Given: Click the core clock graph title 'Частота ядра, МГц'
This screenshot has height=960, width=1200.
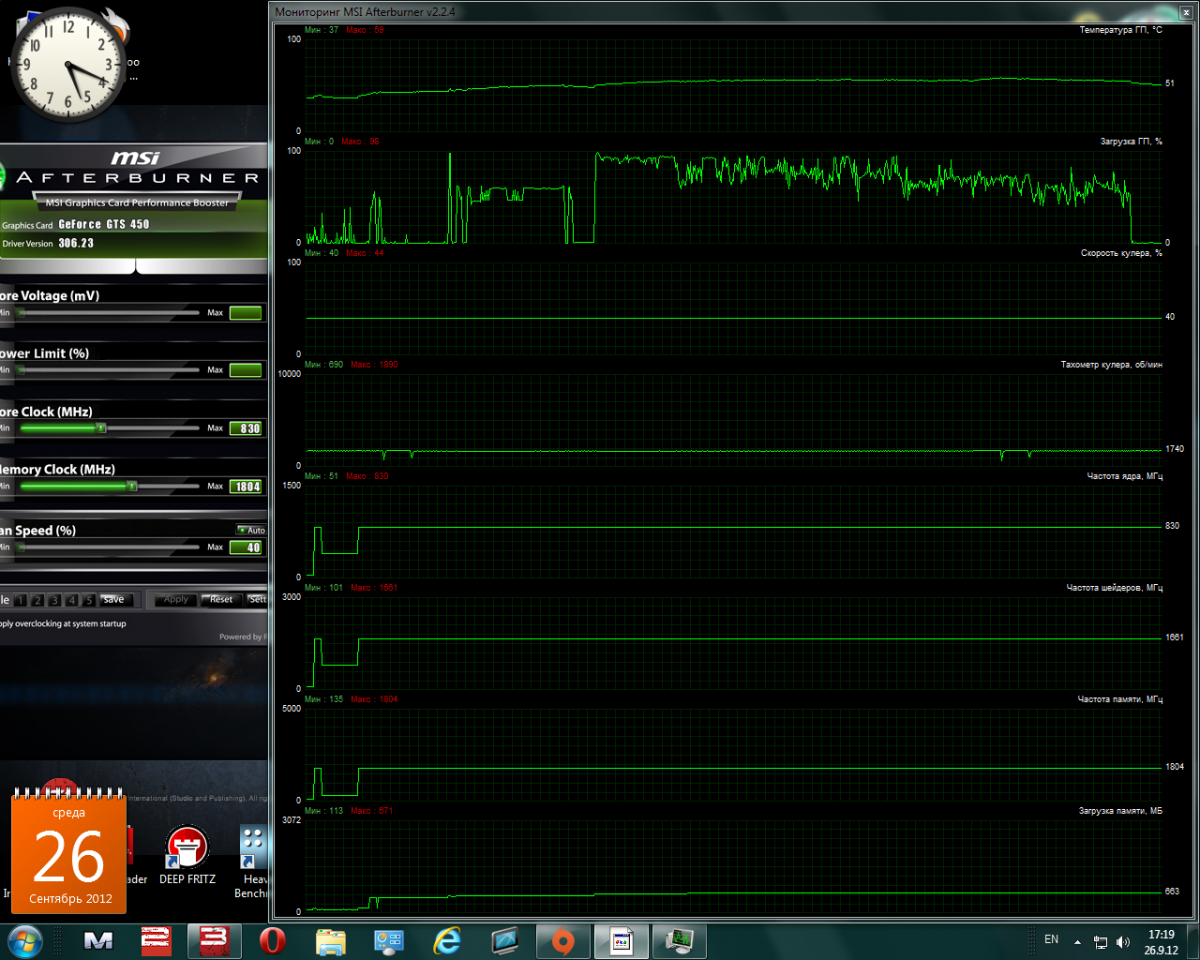Looking at the screenshot, I should tap(1124, 476).
